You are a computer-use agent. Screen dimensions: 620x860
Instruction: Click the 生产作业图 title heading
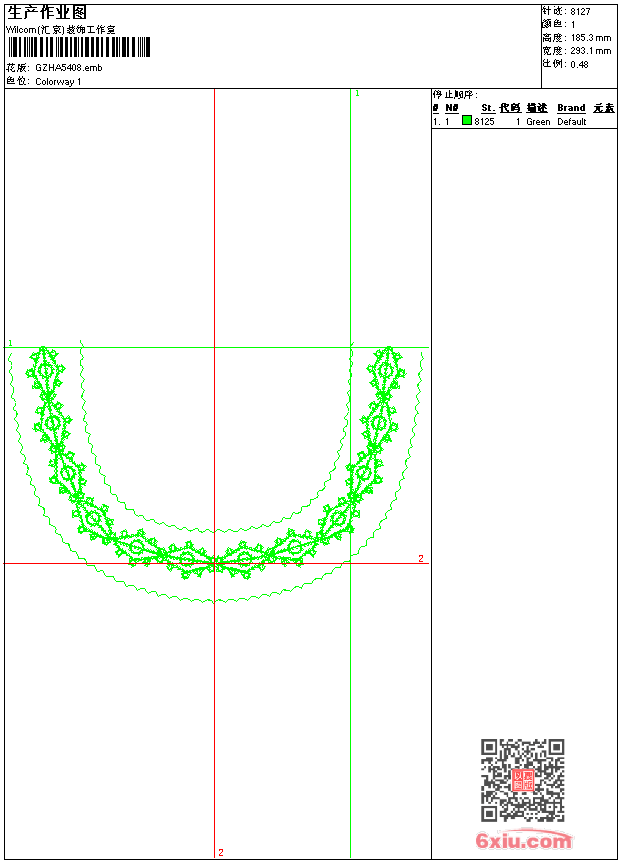[47, 13]
